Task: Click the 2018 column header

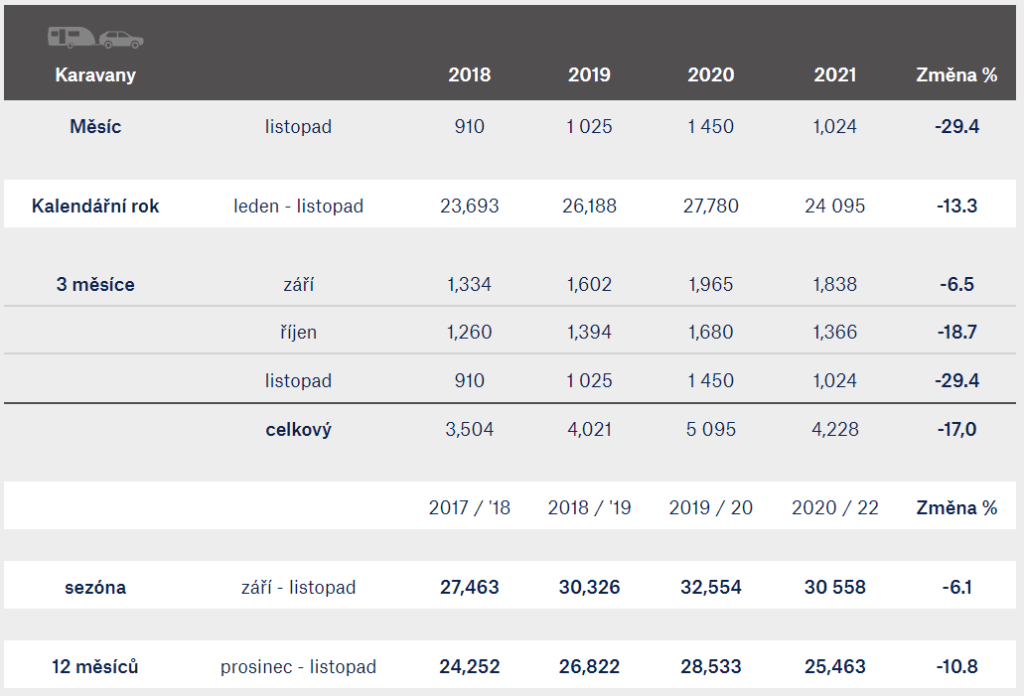Action: point(470,75)
